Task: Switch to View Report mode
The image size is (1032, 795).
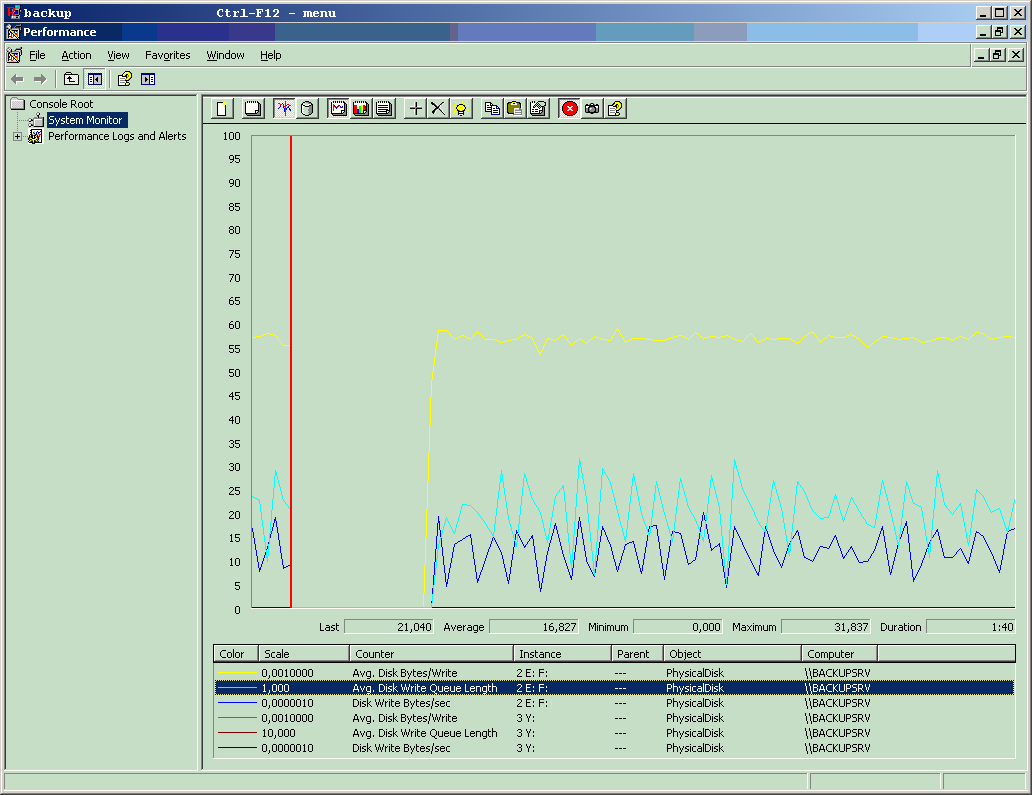Action: tap(383, 108)
